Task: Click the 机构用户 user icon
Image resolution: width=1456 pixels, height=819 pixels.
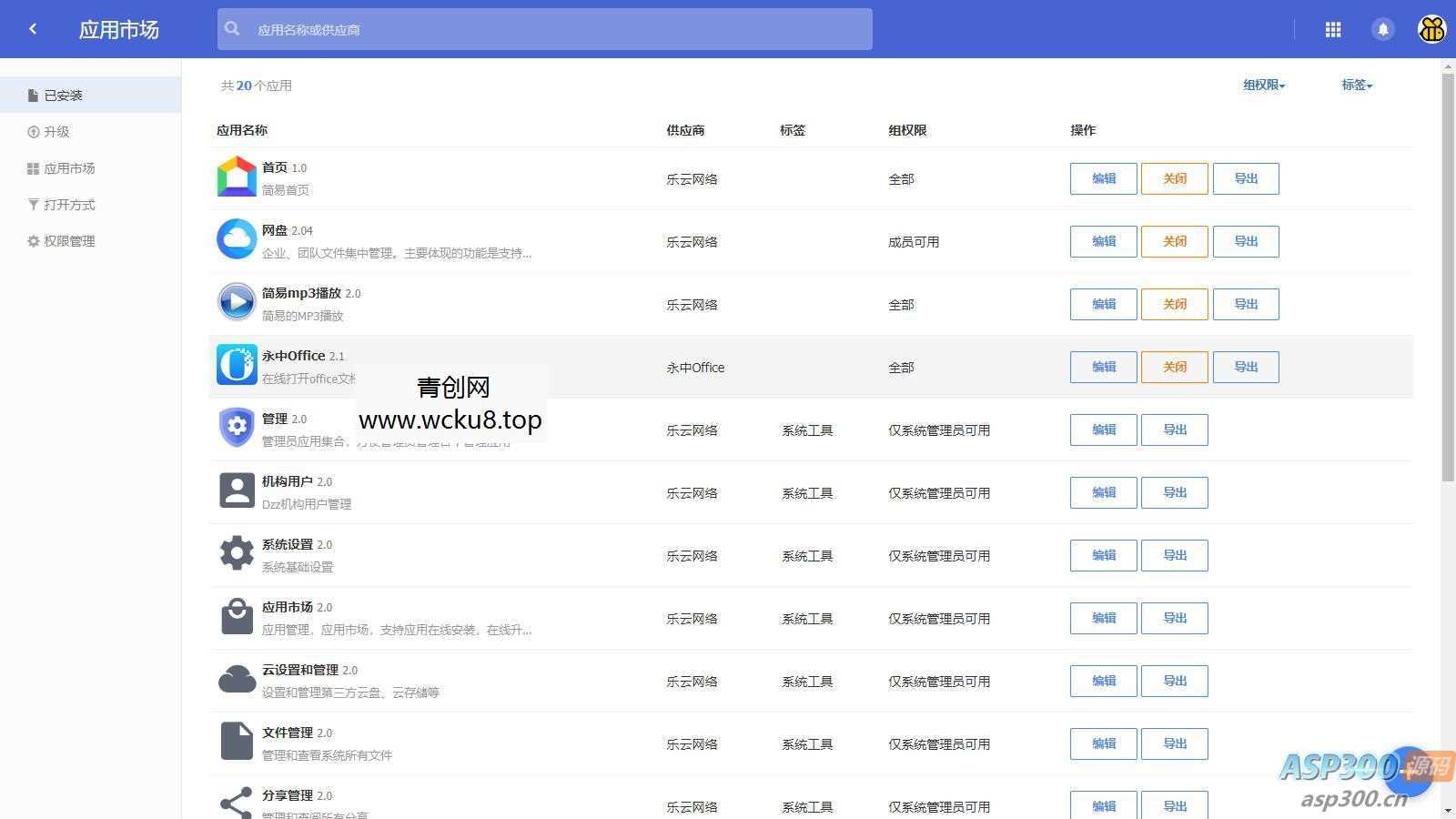Action: 236,490
